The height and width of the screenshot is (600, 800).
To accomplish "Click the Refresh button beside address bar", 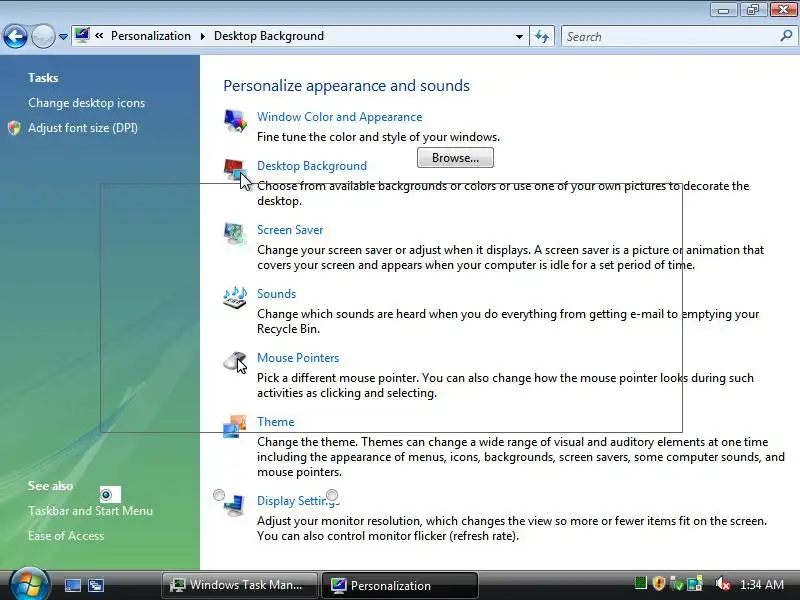I will coord(542,37).
